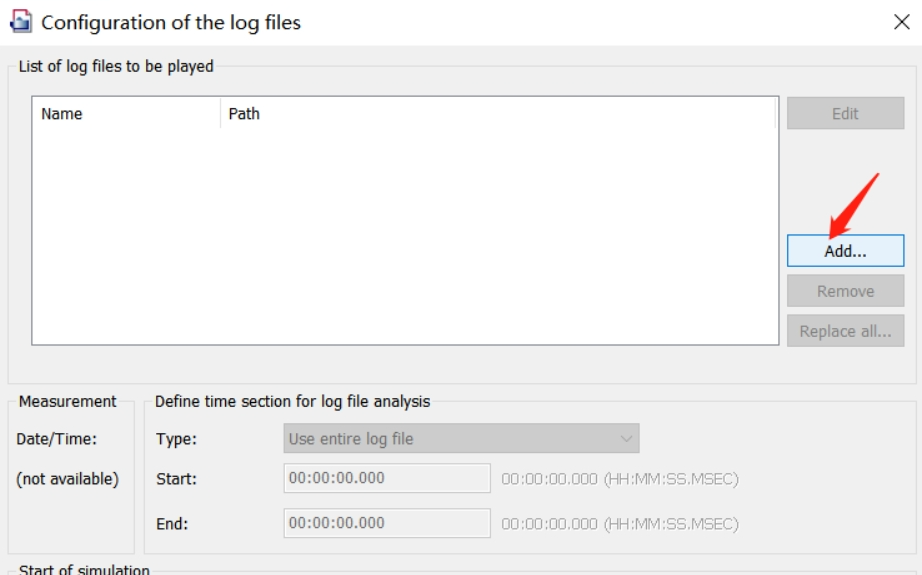The image size is (922, 575).
Task: Close the log files configuration dialog
Action: (x=901, y=22)
